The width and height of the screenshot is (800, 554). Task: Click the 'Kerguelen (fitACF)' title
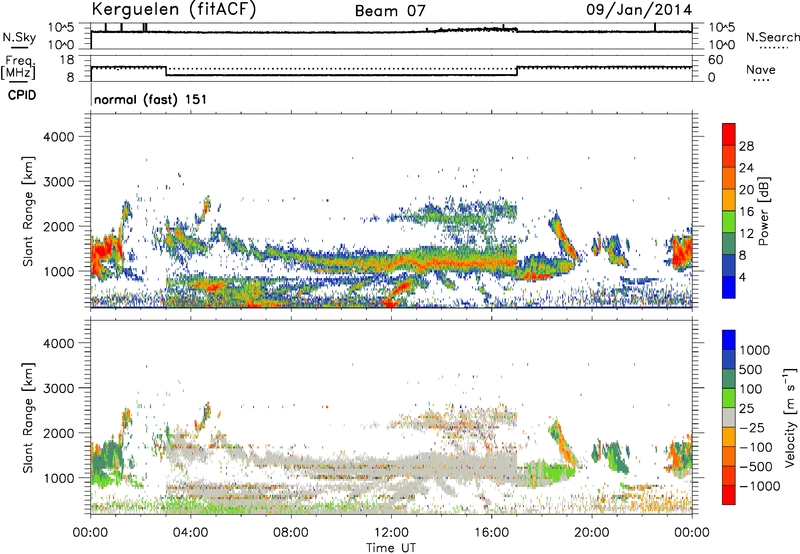(x=173, y=10)
